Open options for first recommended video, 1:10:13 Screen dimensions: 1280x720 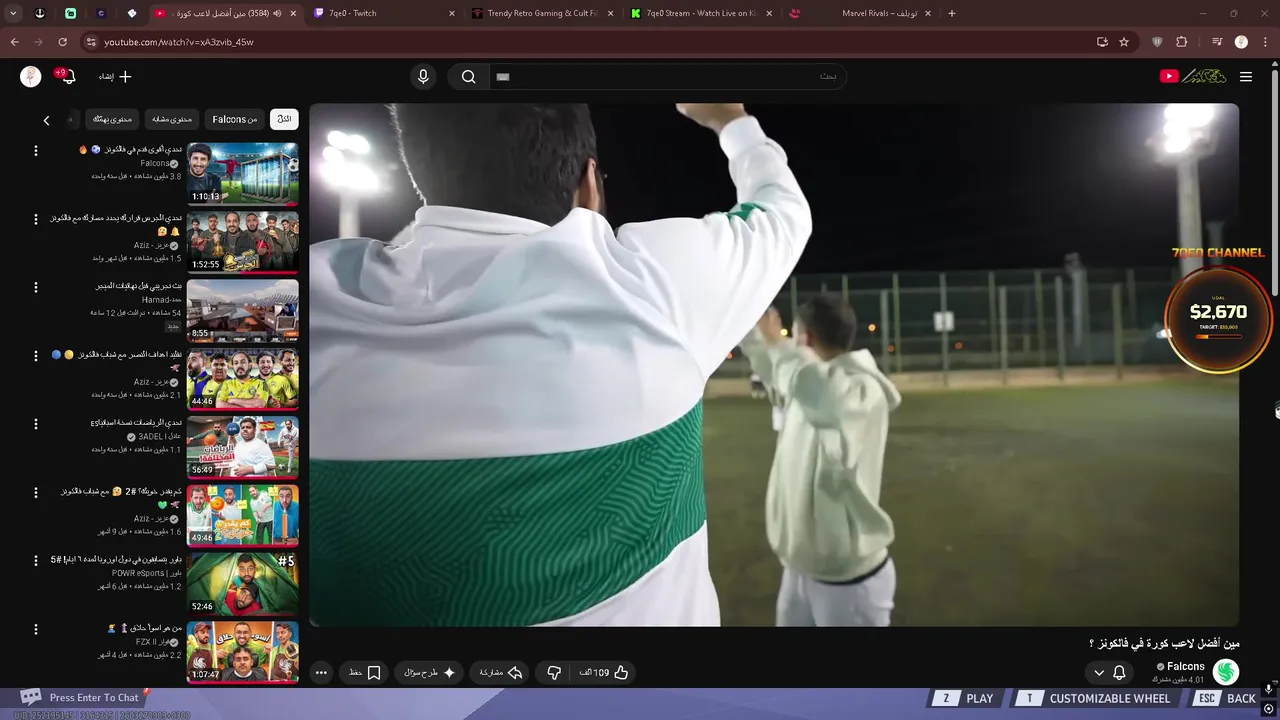pyautogui.click(x=36, y=150)
